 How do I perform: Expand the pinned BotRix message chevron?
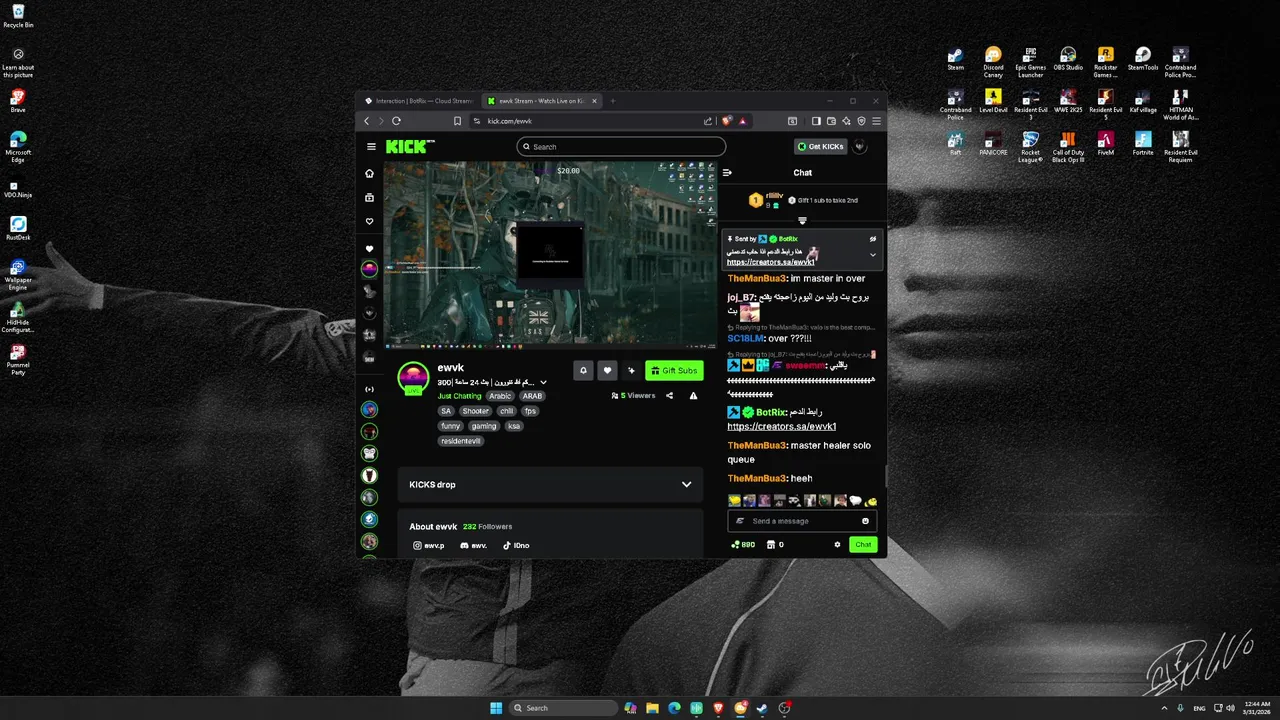coord(872,255)
